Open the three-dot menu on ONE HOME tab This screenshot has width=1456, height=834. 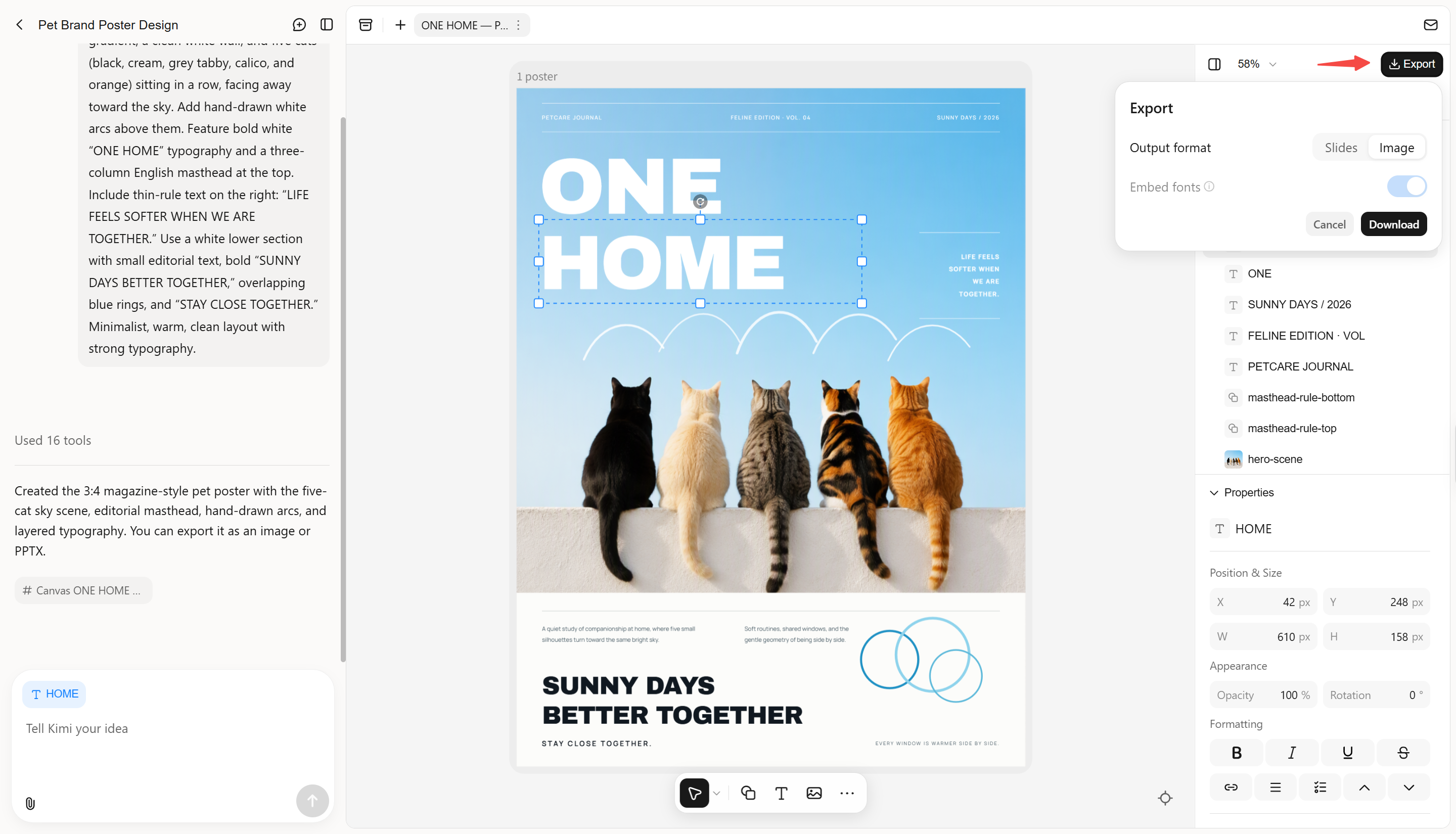518,25
